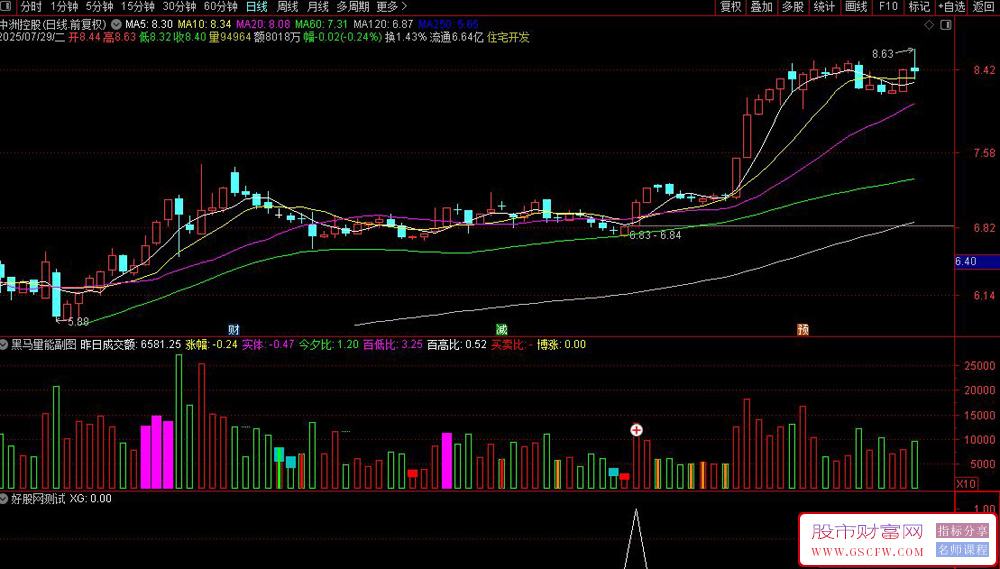The height and width of the screenshot is (569, 1000).
Task: Click the 博涨: 0.00 value
Action: [561, 345]
